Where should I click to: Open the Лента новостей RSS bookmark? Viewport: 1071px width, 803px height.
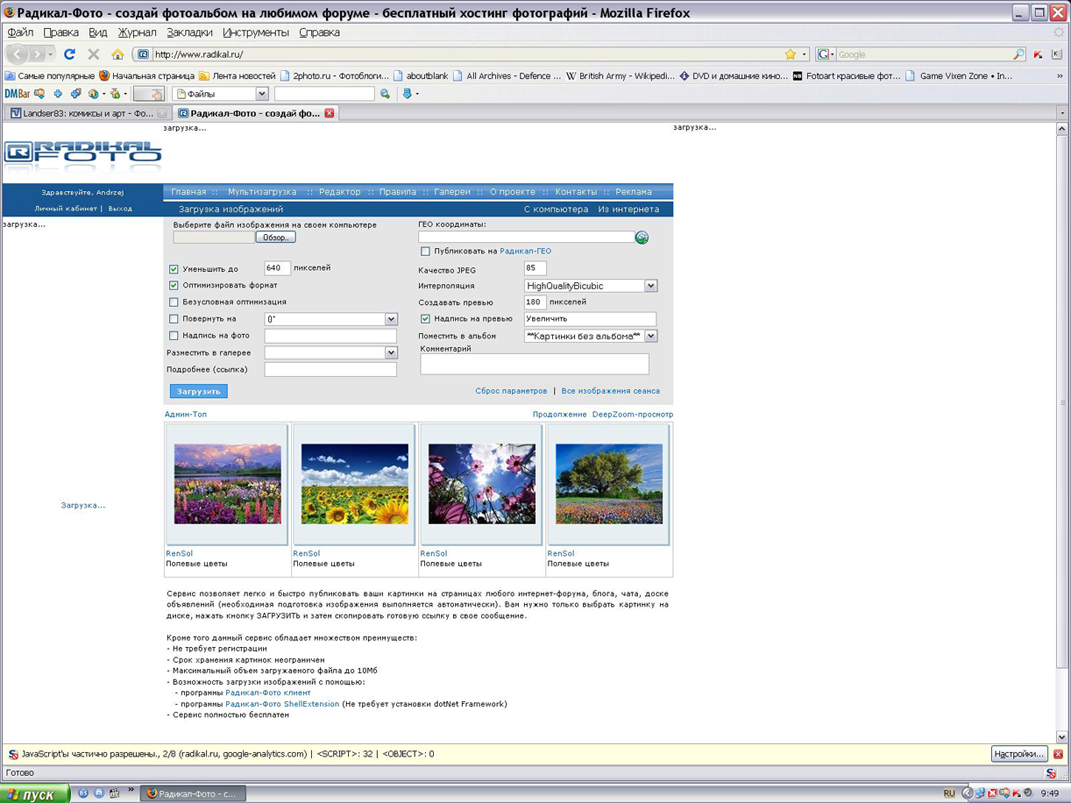coord(237,76)
